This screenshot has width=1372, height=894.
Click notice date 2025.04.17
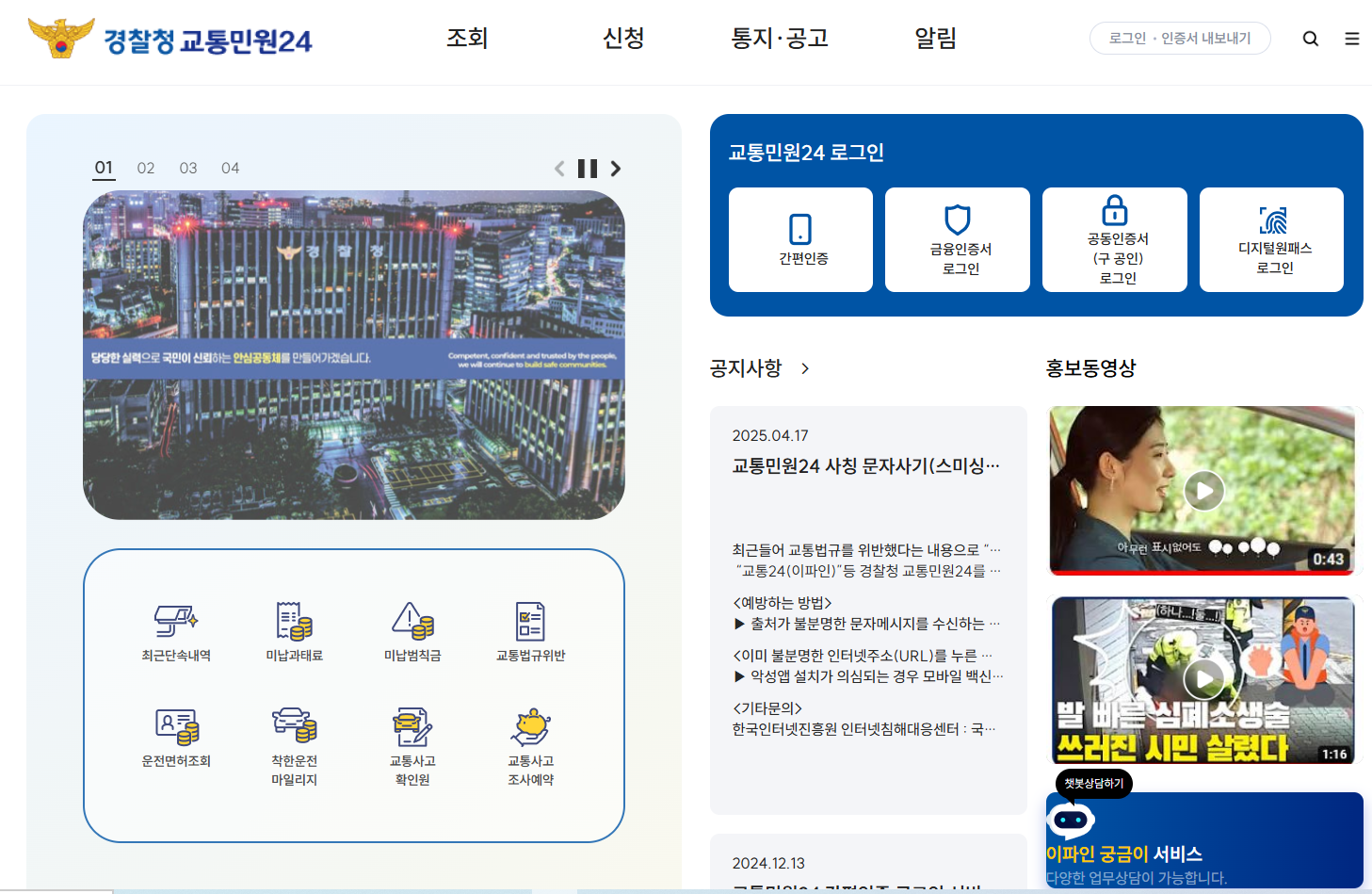click(x=770, y=435)
